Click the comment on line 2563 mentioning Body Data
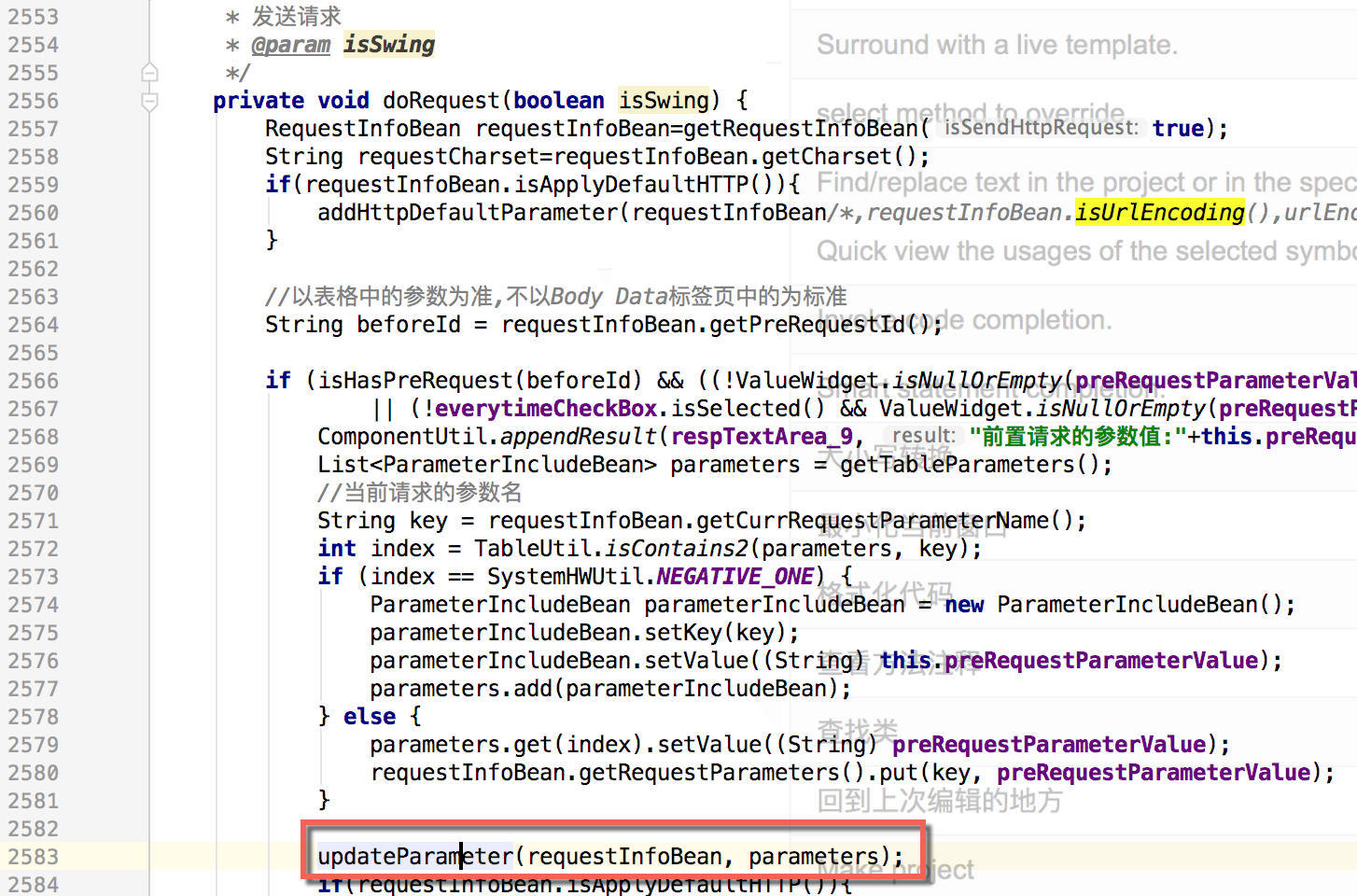The width and height of the screenshot is (1357, 896). click(x=556, y=297)
